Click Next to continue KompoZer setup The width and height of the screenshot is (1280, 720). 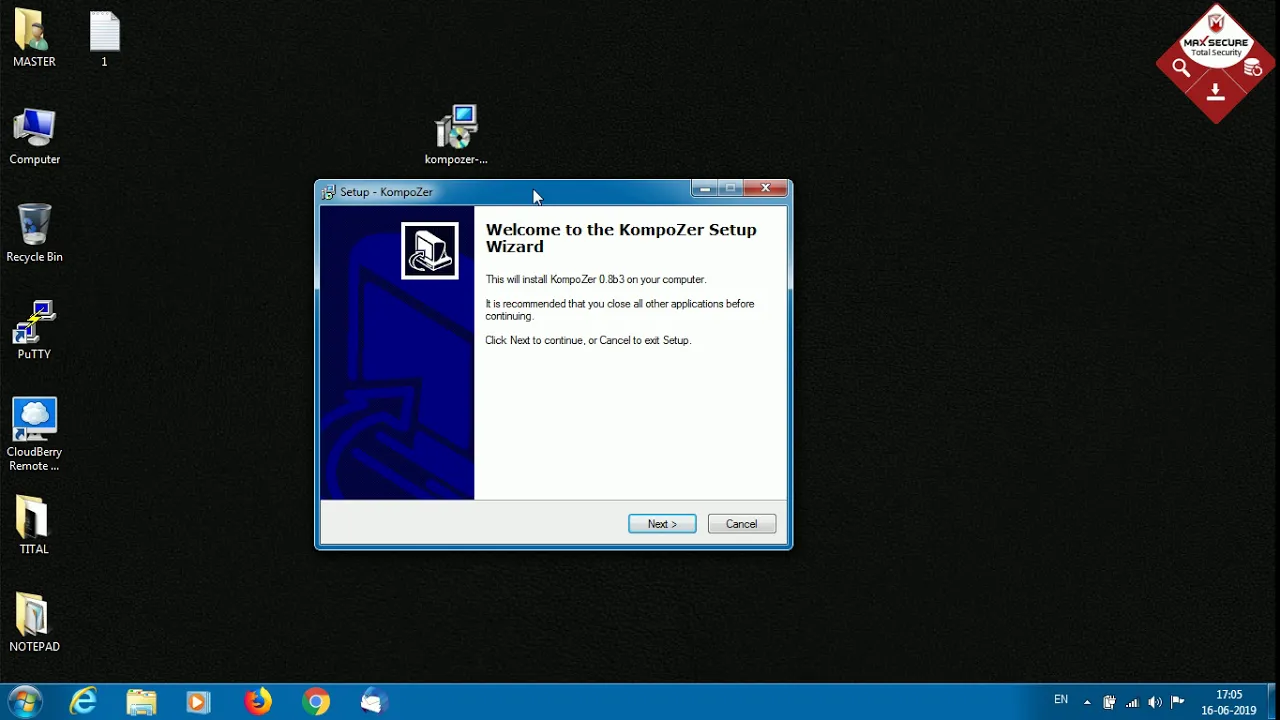662,524
